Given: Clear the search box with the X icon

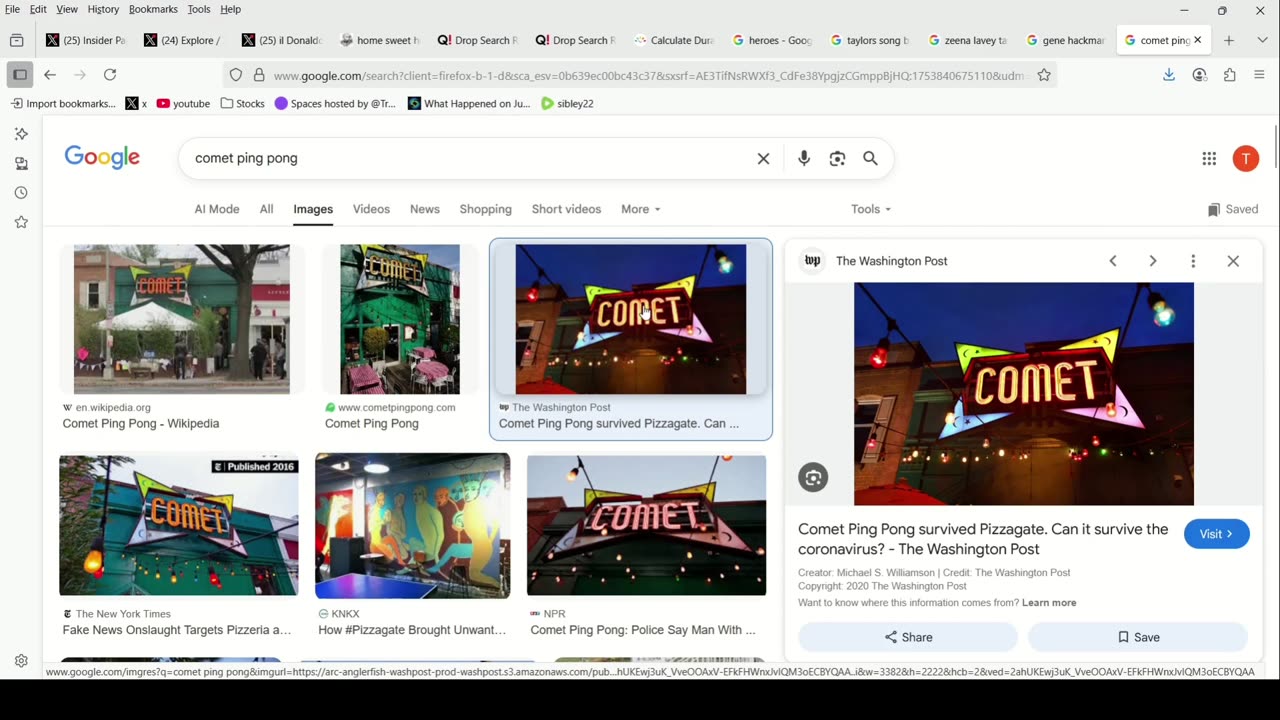Looking at the screenshot, I should pyautogui.click(x=763, y=158).
